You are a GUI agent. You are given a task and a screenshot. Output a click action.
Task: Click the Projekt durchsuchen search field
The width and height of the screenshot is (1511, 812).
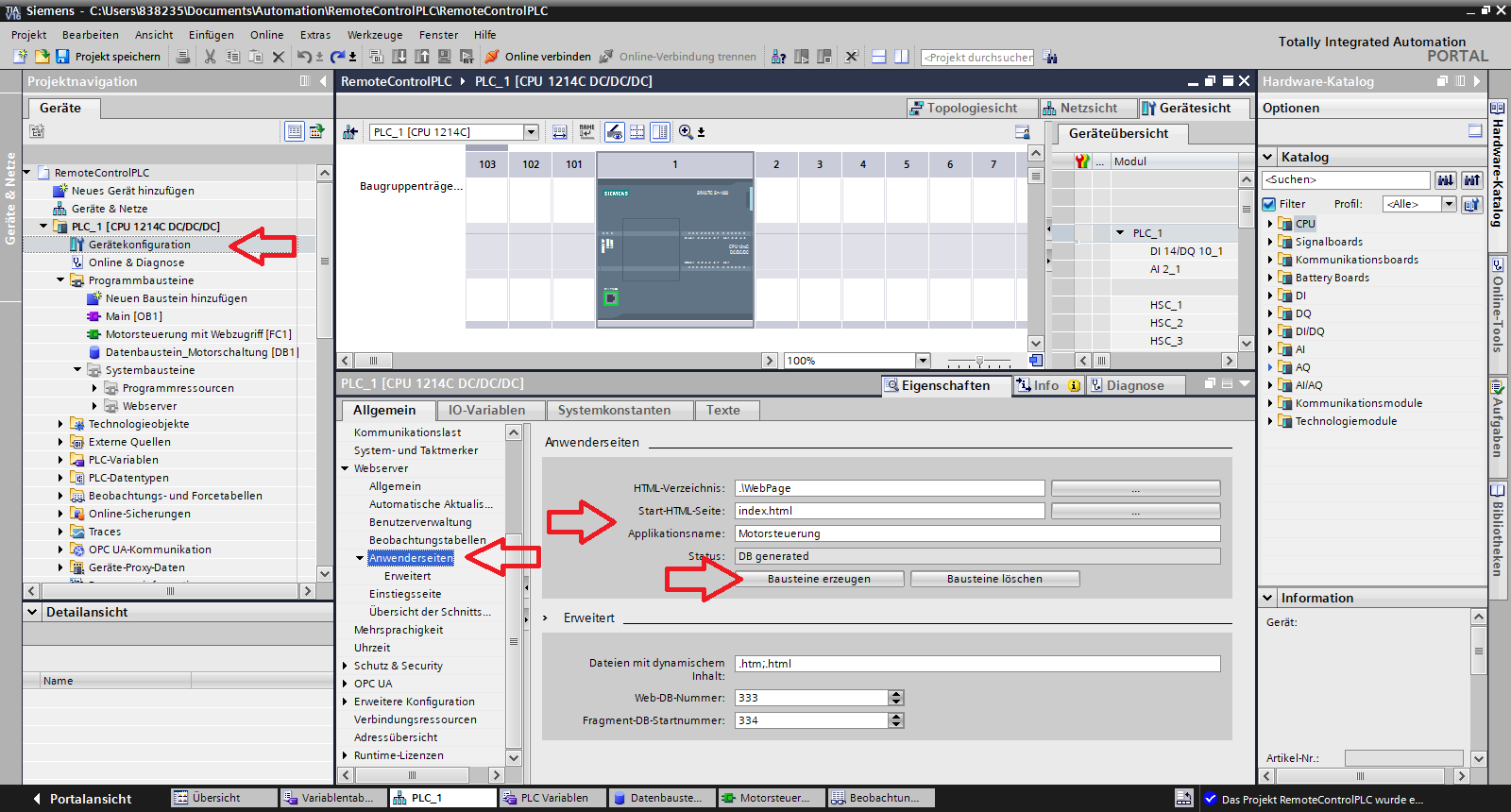976,58
